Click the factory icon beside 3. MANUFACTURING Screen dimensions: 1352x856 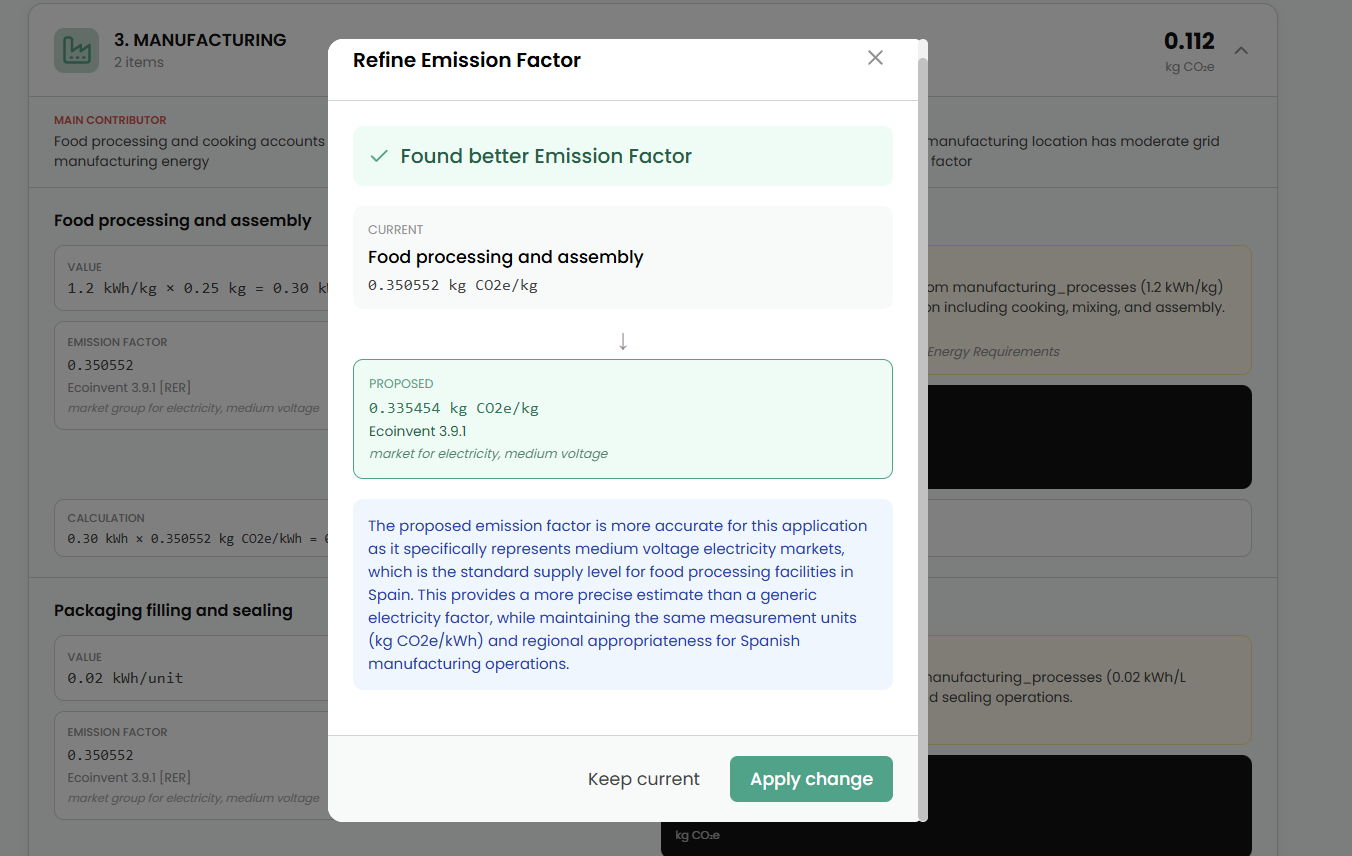point(75,48)
